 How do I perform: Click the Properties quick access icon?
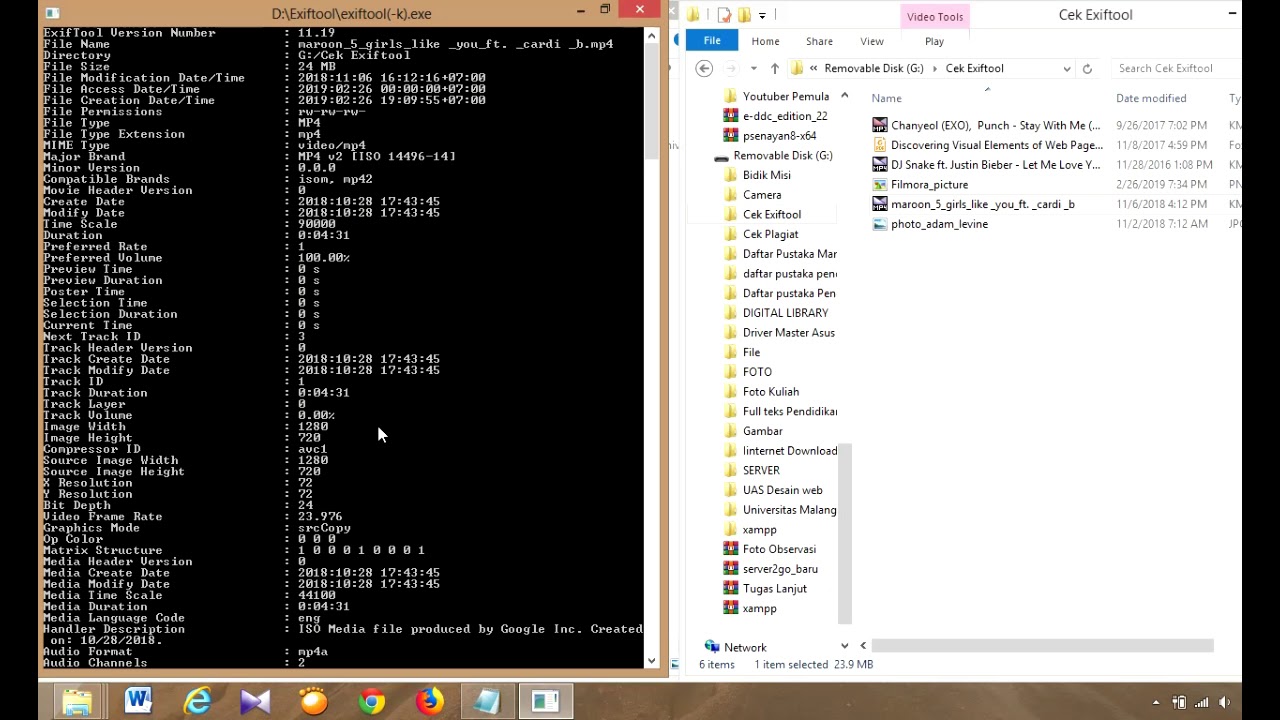tap(724, 15)
